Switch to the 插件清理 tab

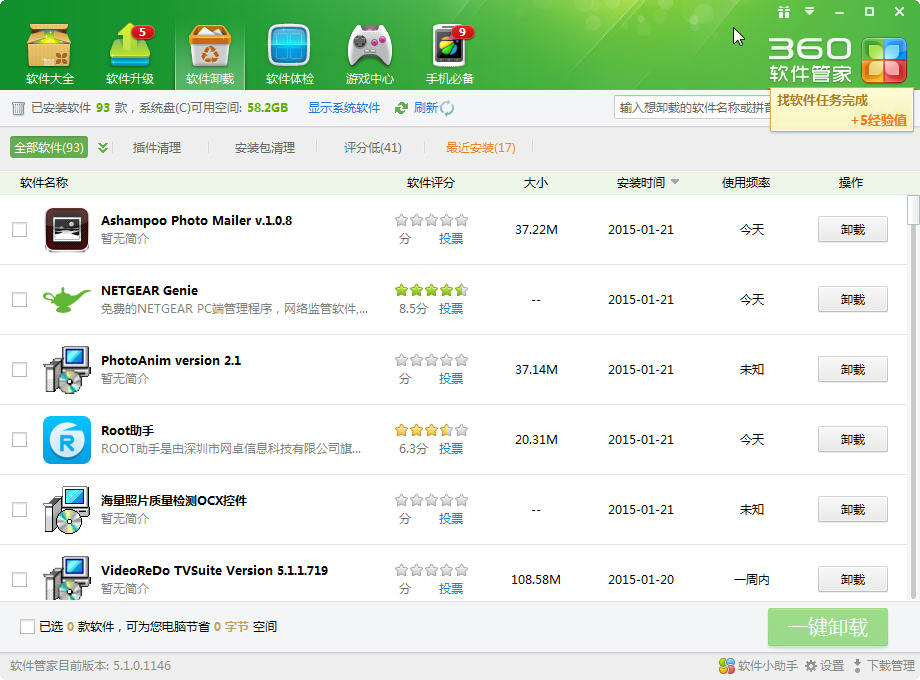point(157,148)
